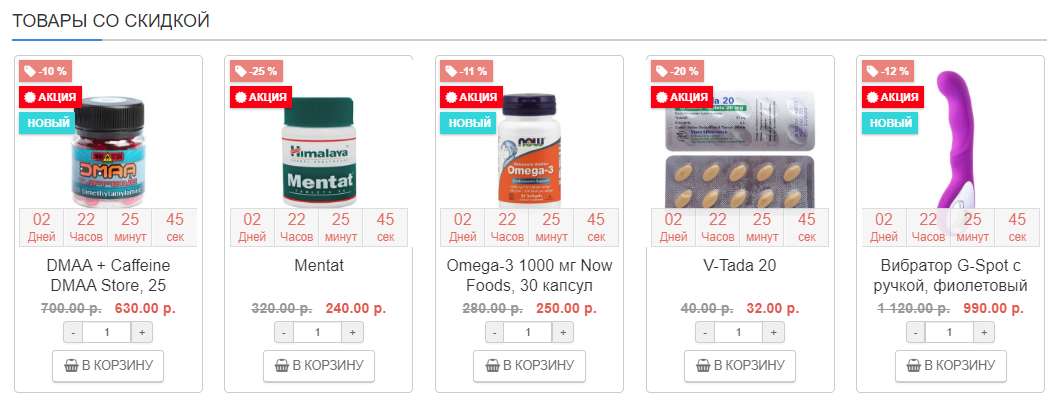This screenshot has width=1057, height=406.
Task: Add V-Tada 20 to the cart
Action: [740, 366]
